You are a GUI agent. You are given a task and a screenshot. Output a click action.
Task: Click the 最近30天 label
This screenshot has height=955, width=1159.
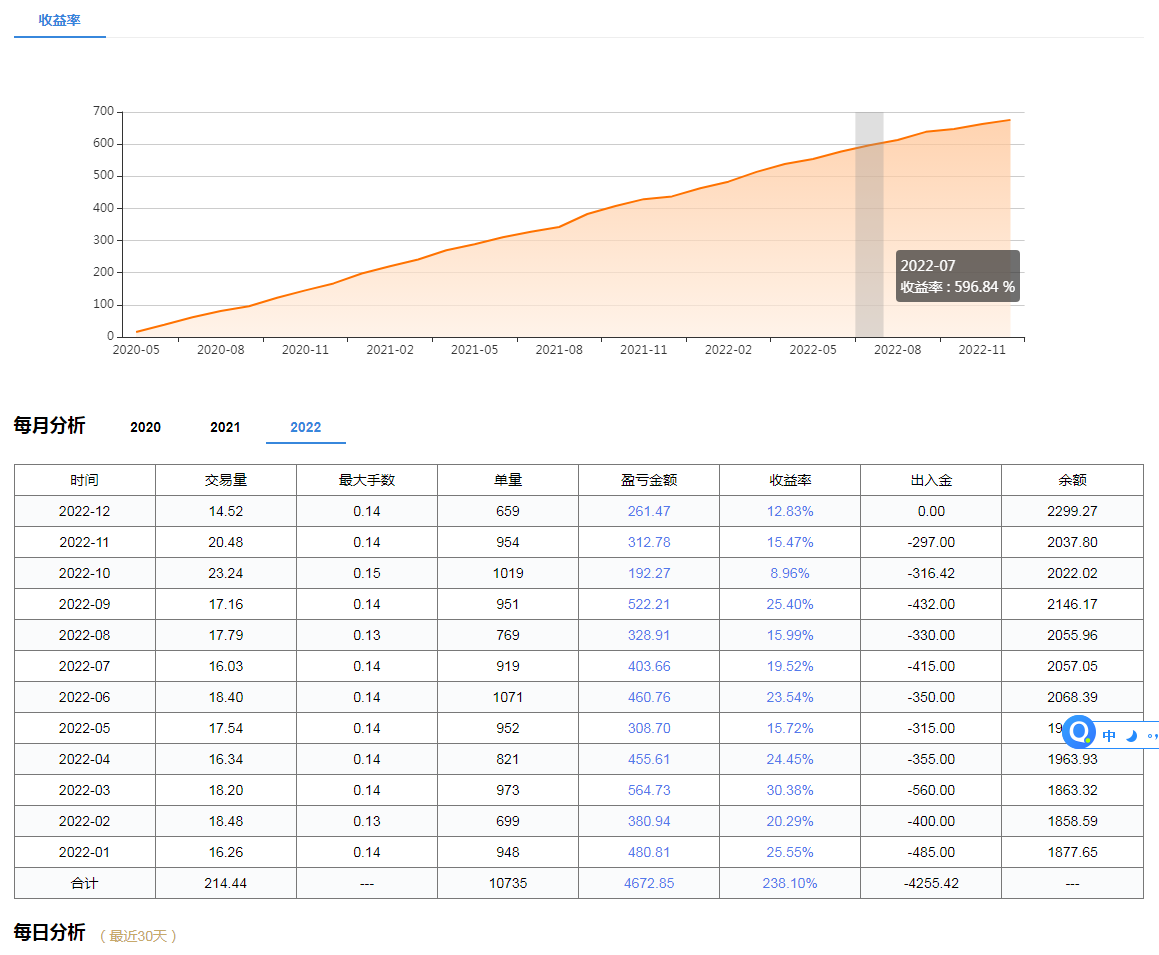coord(138,937)
